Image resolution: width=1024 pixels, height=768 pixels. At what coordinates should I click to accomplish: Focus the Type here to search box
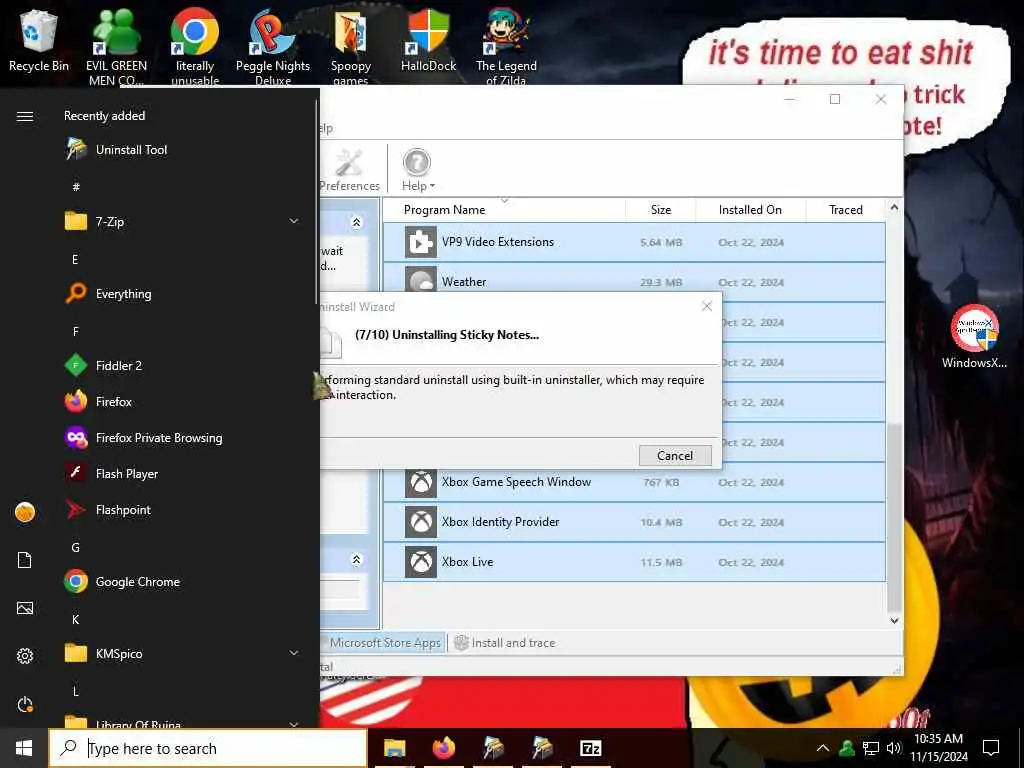point(208,748)
